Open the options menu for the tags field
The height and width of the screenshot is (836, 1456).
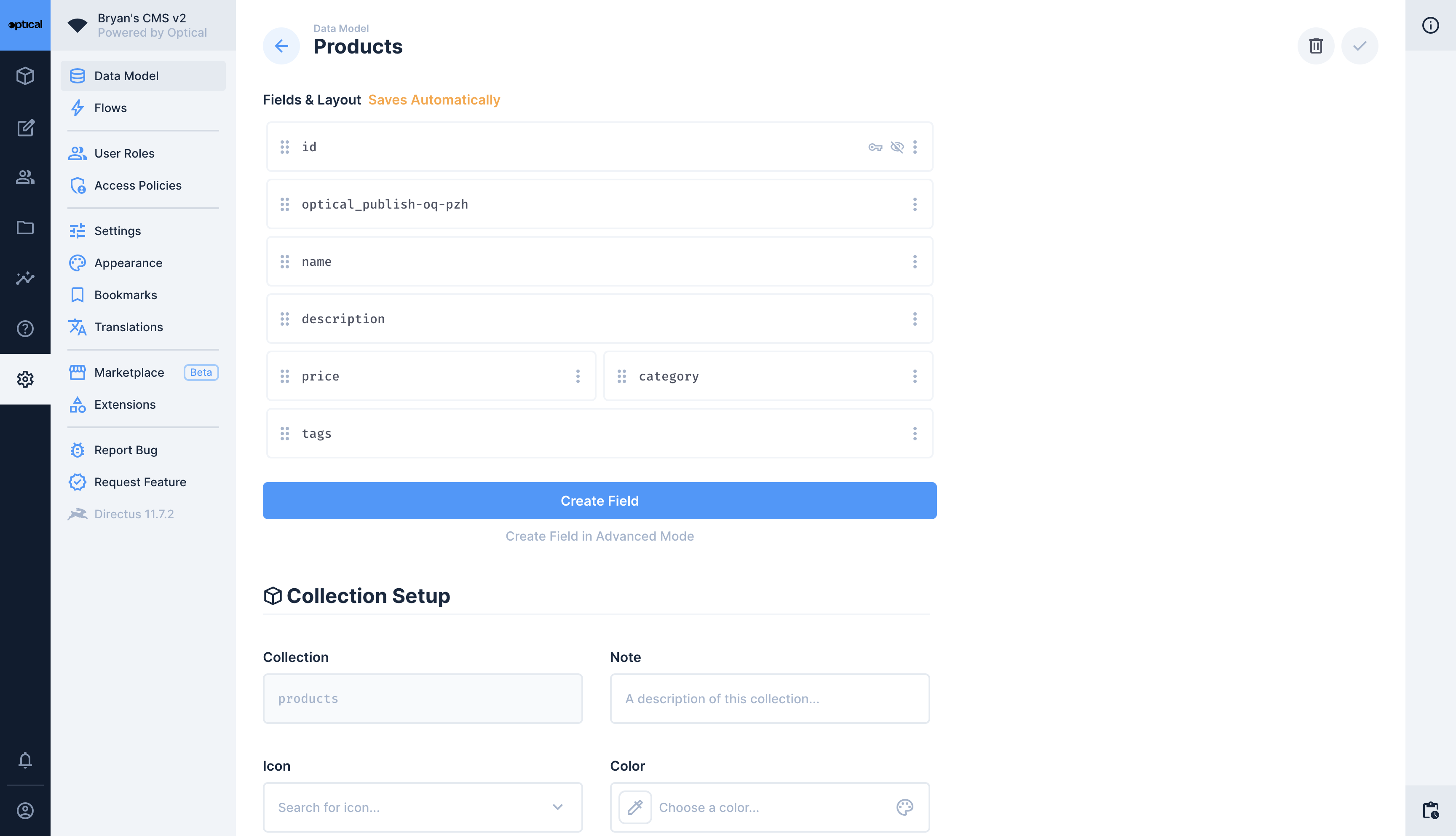[x=915, y=434]
